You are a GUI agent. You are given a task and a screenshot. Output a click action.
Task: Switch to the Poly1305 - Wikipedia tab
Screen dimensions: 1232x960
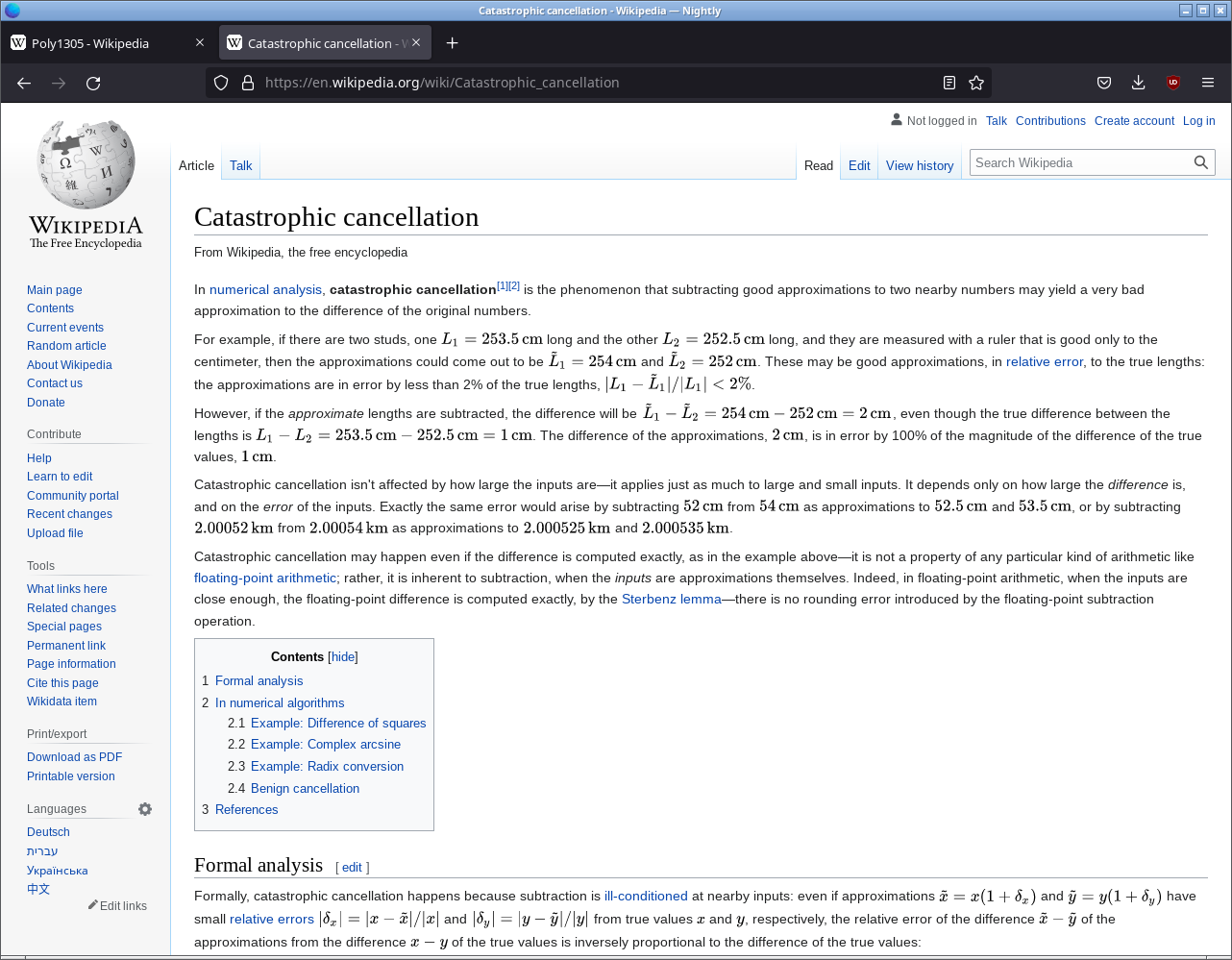coord(108,43)
